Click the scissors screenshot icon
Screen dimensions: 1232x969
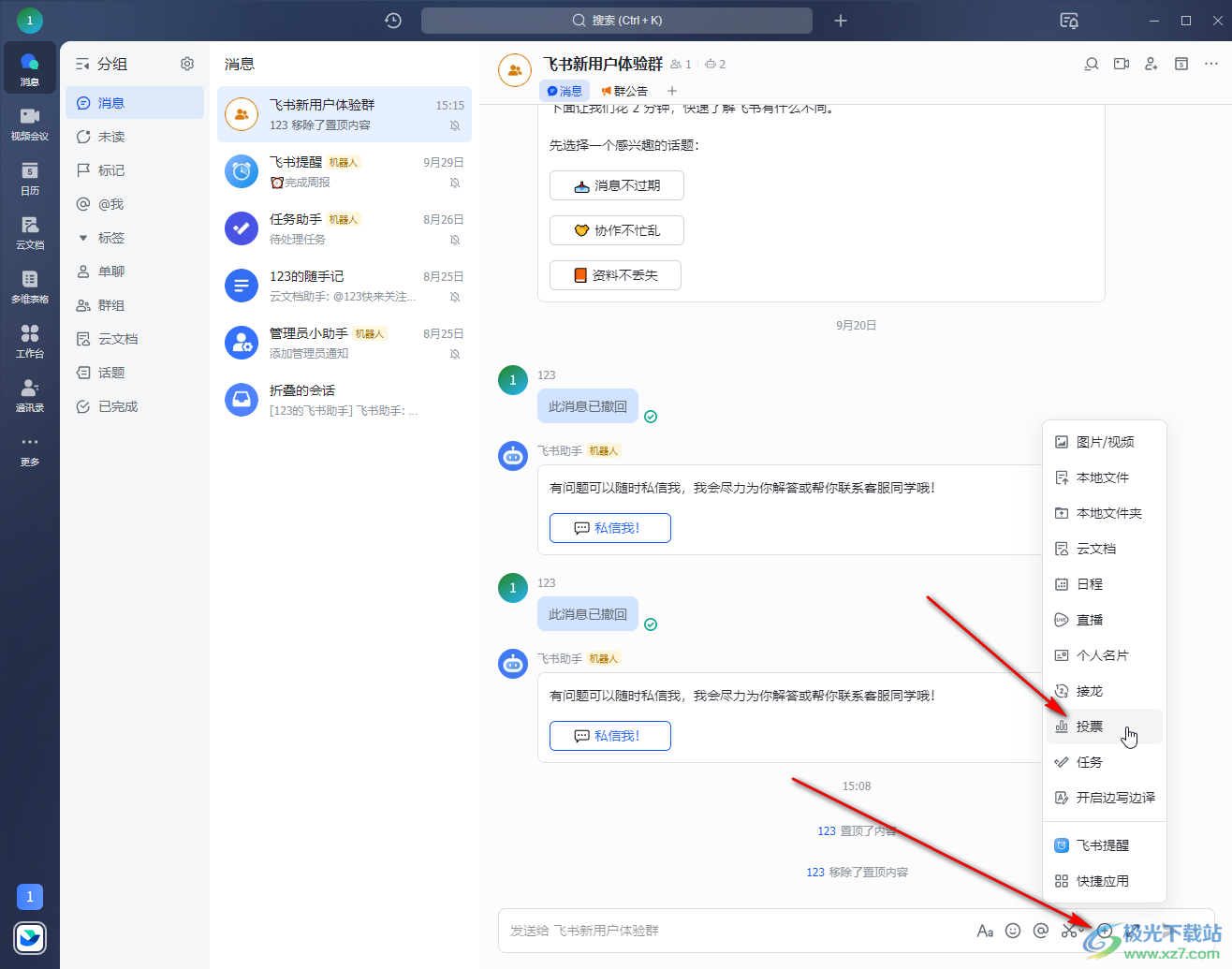click(1069, 931)
